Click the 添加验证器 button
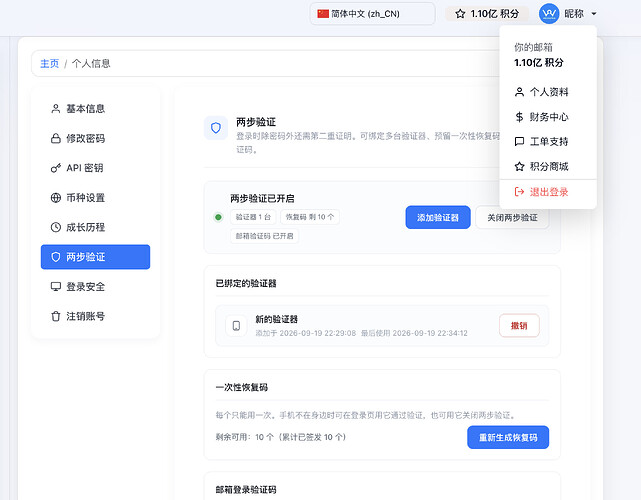Image resolution: width=641 pixels, height=500 pixels. click(438, 217)
